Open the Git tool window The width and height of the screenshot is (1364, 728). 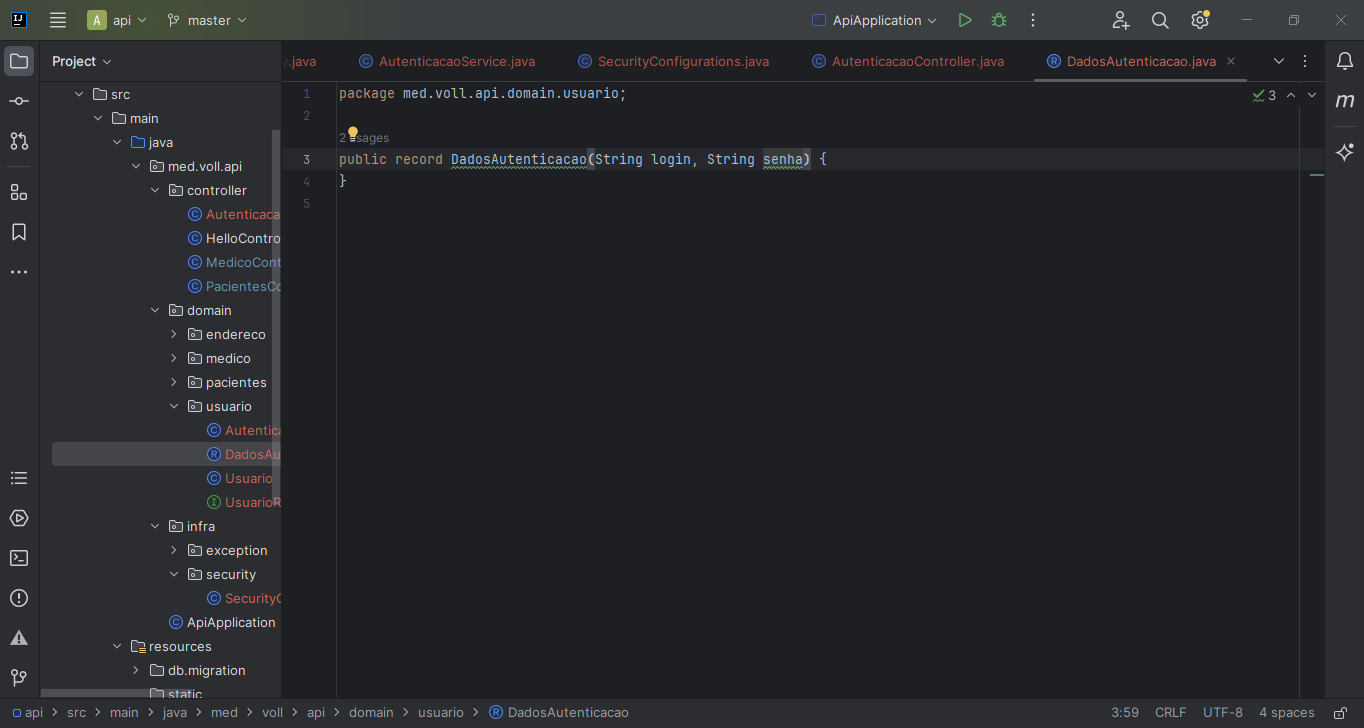pos(19,678)
